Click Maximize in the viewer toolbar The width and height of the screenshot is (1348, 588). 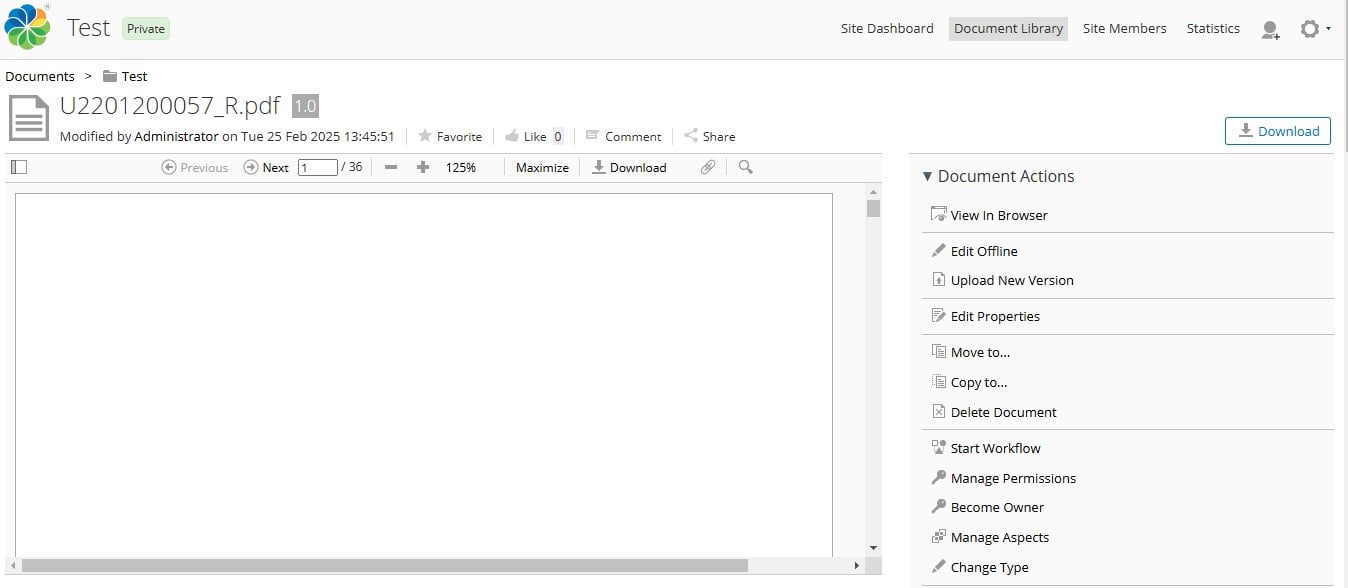pos(542,167)
